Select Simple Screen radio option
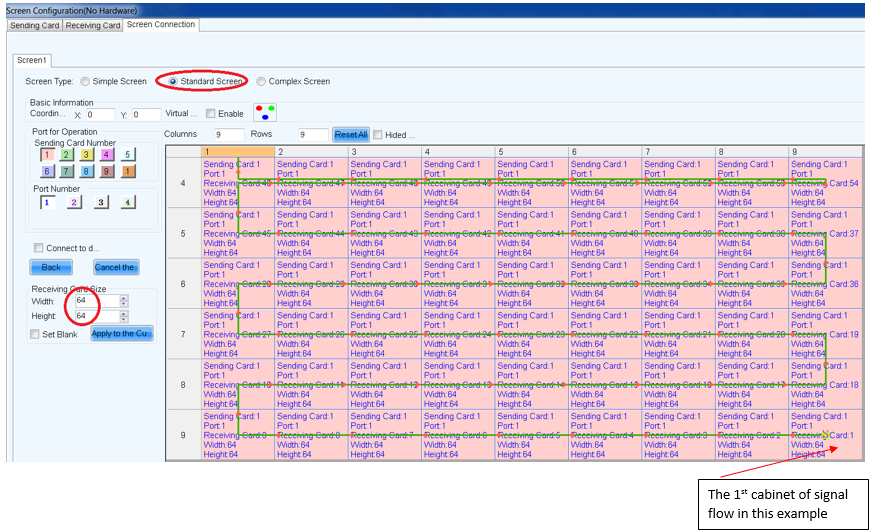This screenshot has width=870, height=531. (x=85, y=81)
